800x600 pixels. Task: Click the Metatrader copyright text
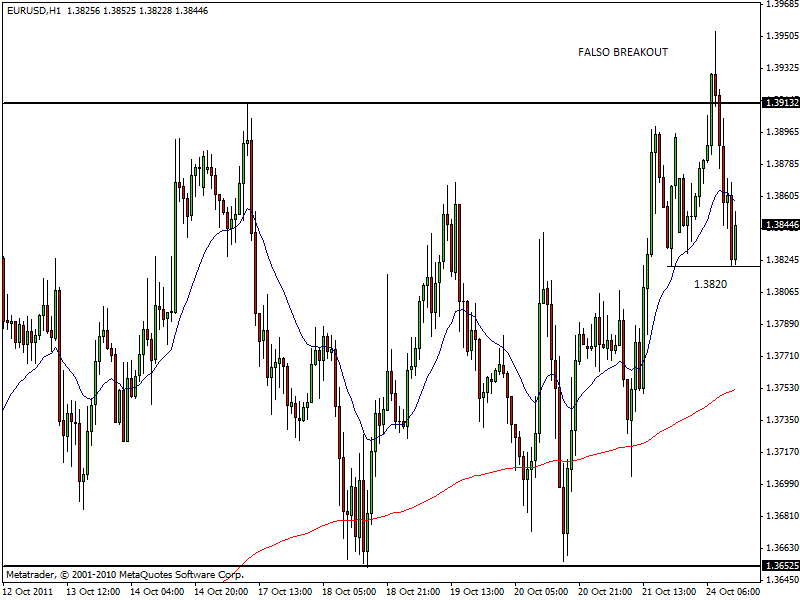coord(124,575)
